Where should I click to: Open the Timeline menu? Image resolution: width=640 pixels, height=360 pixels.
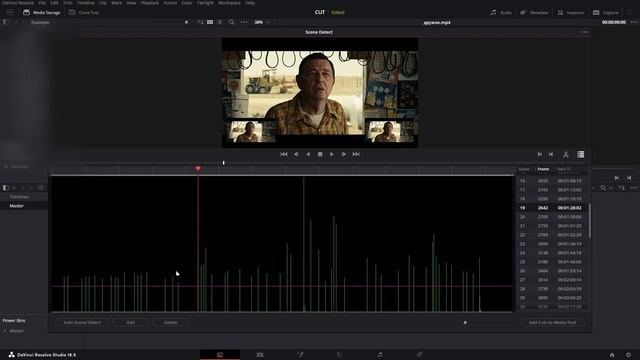pos(85,3)
